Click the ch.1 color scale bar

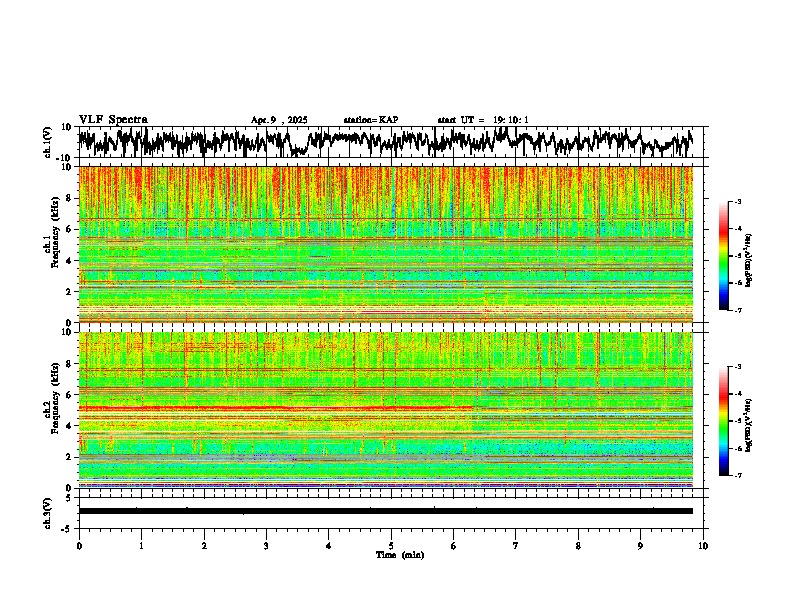point(723,256)
